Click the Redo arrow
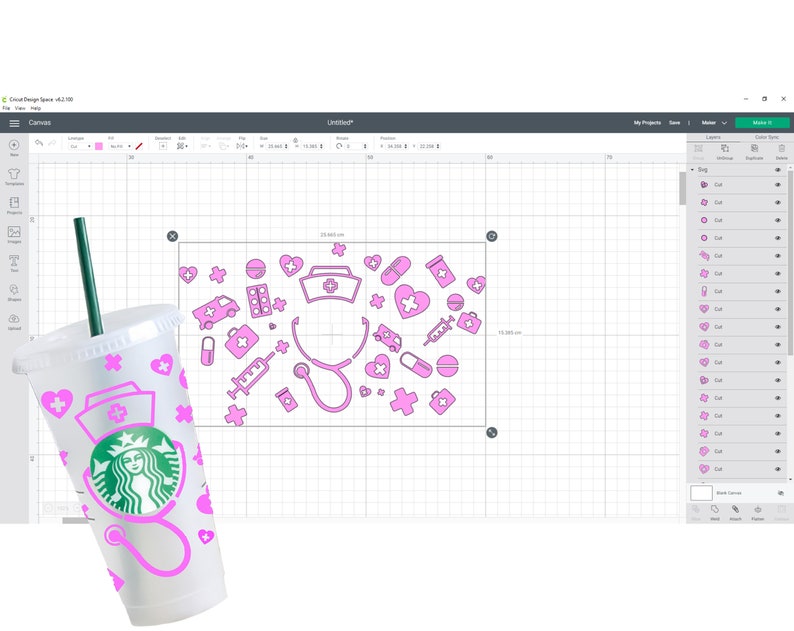 (52, 143)
